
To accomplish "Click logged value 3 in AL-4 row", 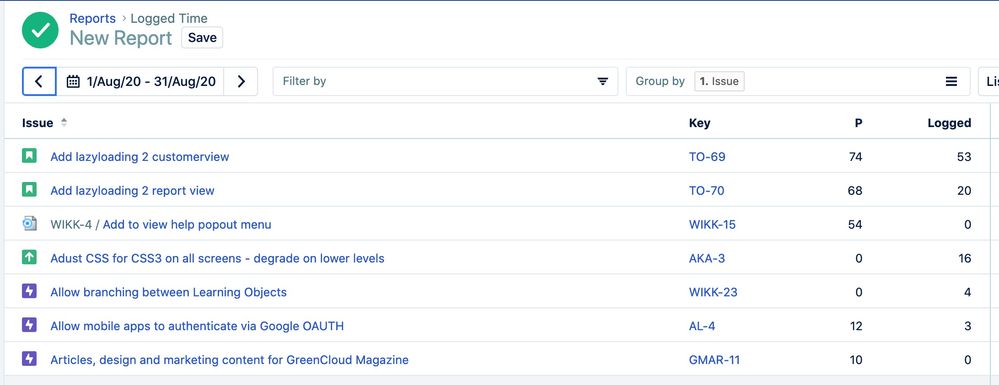I will point(968,326).
